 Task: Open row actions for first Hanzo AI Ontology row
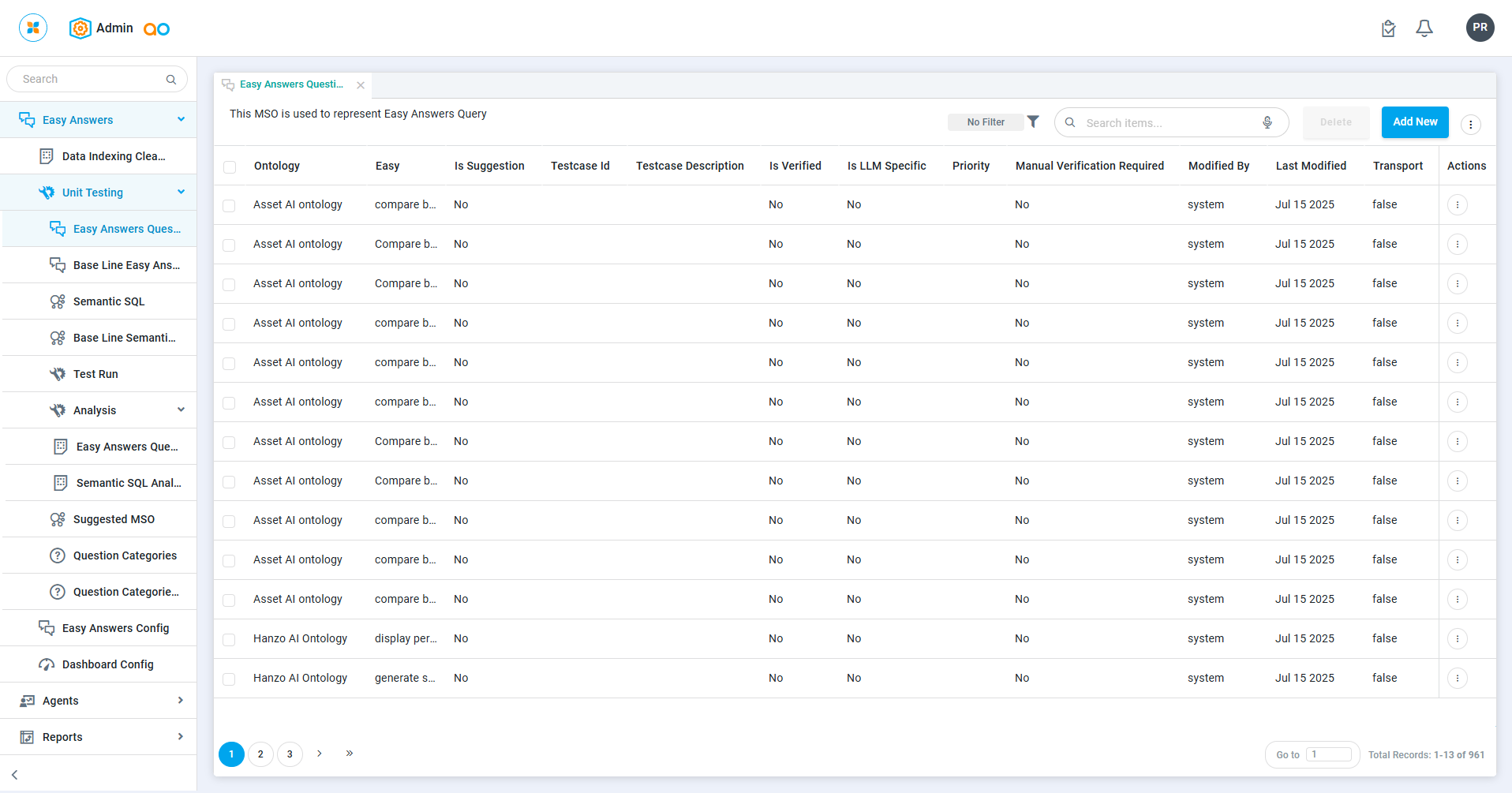pos(1457,638)
